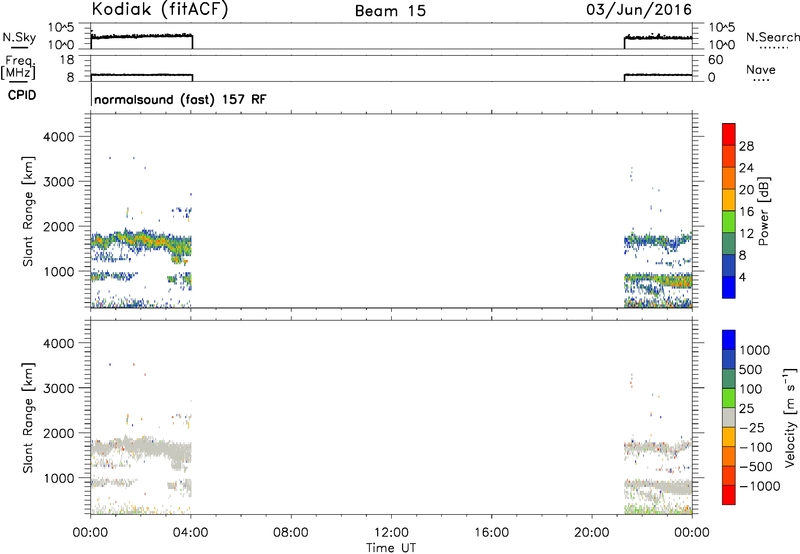Viewport: 800px width, 554px height.
Task: Click the date '03/Jun/2016'
Action: pyautogui.click(x=639, y=10)
